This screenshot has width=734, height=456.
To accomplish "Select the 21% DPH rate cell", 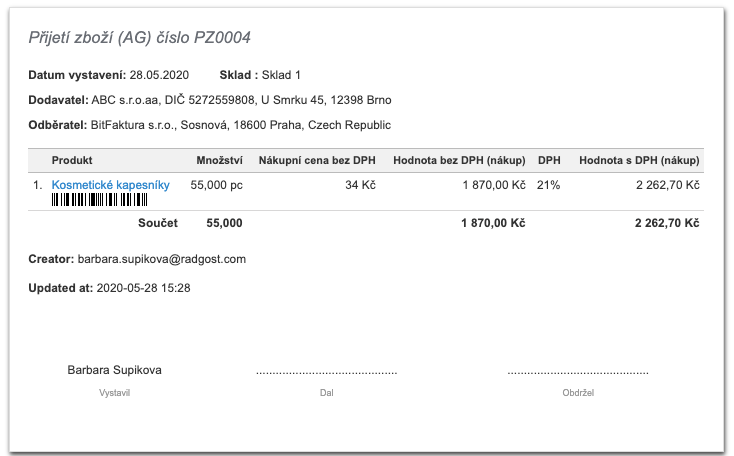I will pyautogui.click(x=549, y=185).
